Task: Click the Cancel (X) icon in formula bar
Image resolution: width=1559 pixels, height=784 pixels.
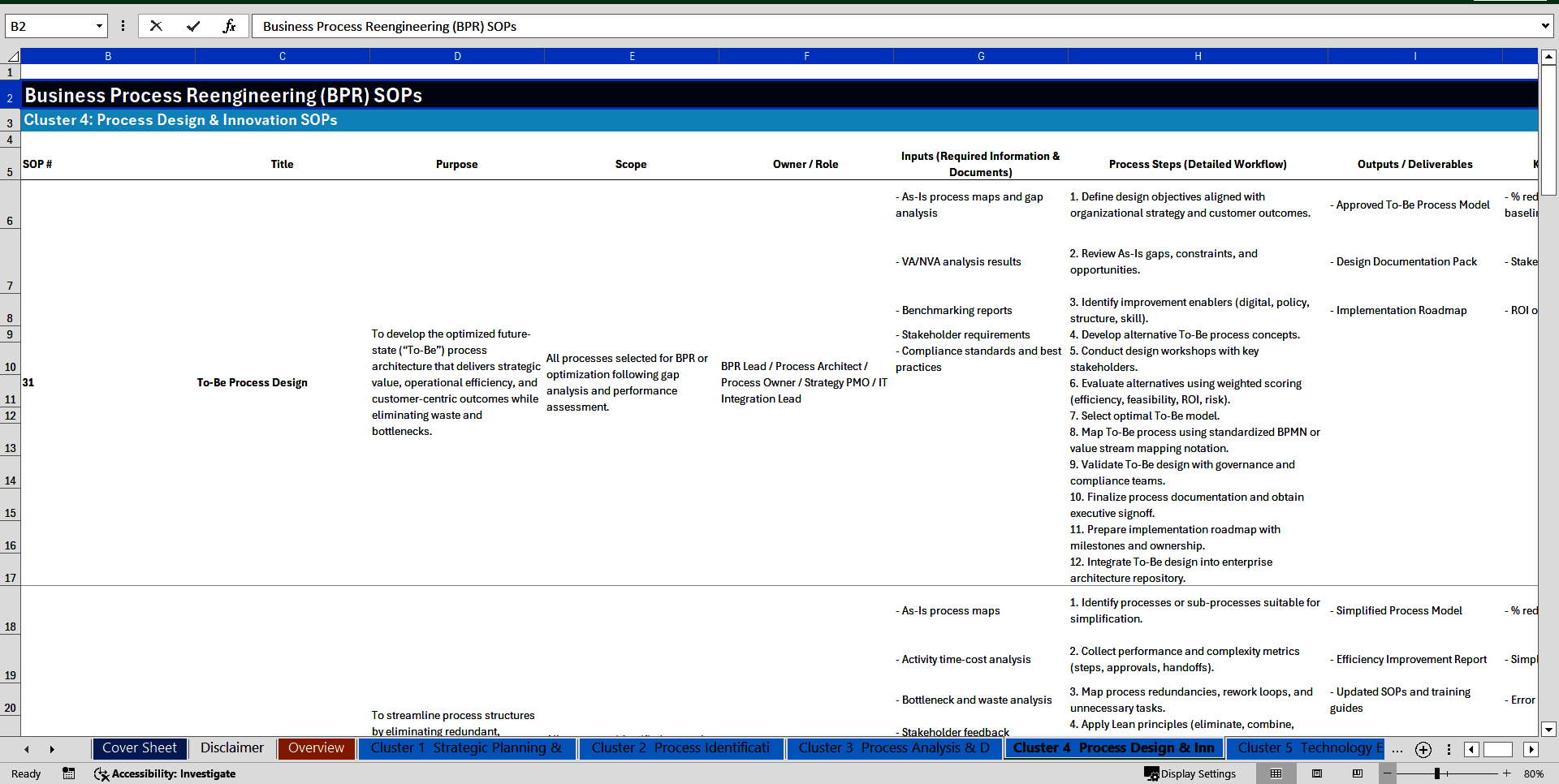Action: coord(156,25)
